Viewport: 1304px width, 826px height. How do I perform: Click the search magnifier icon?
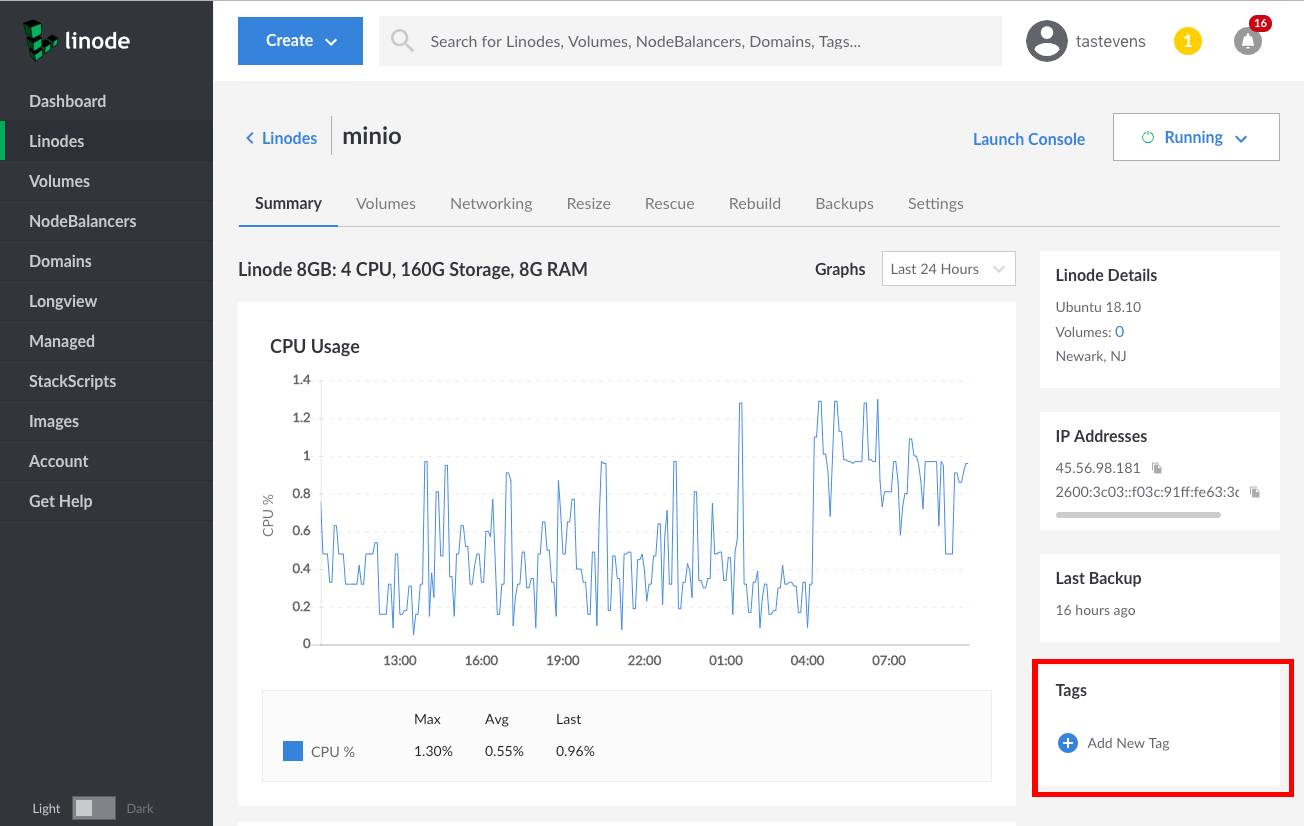pyautogui.click(x=401, y=40)
